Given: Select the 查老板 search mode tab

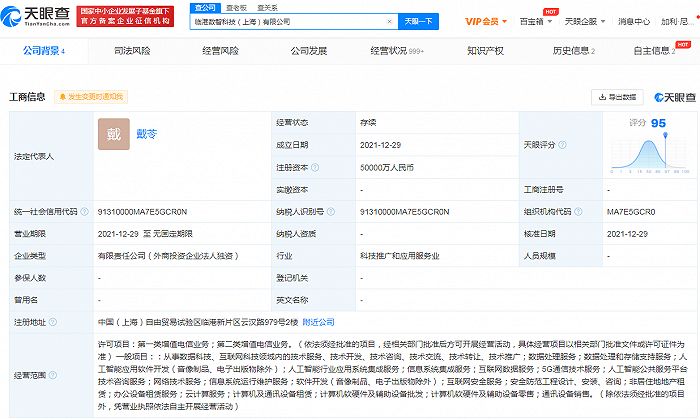Looking at the screenshot, I should point(236,7).
